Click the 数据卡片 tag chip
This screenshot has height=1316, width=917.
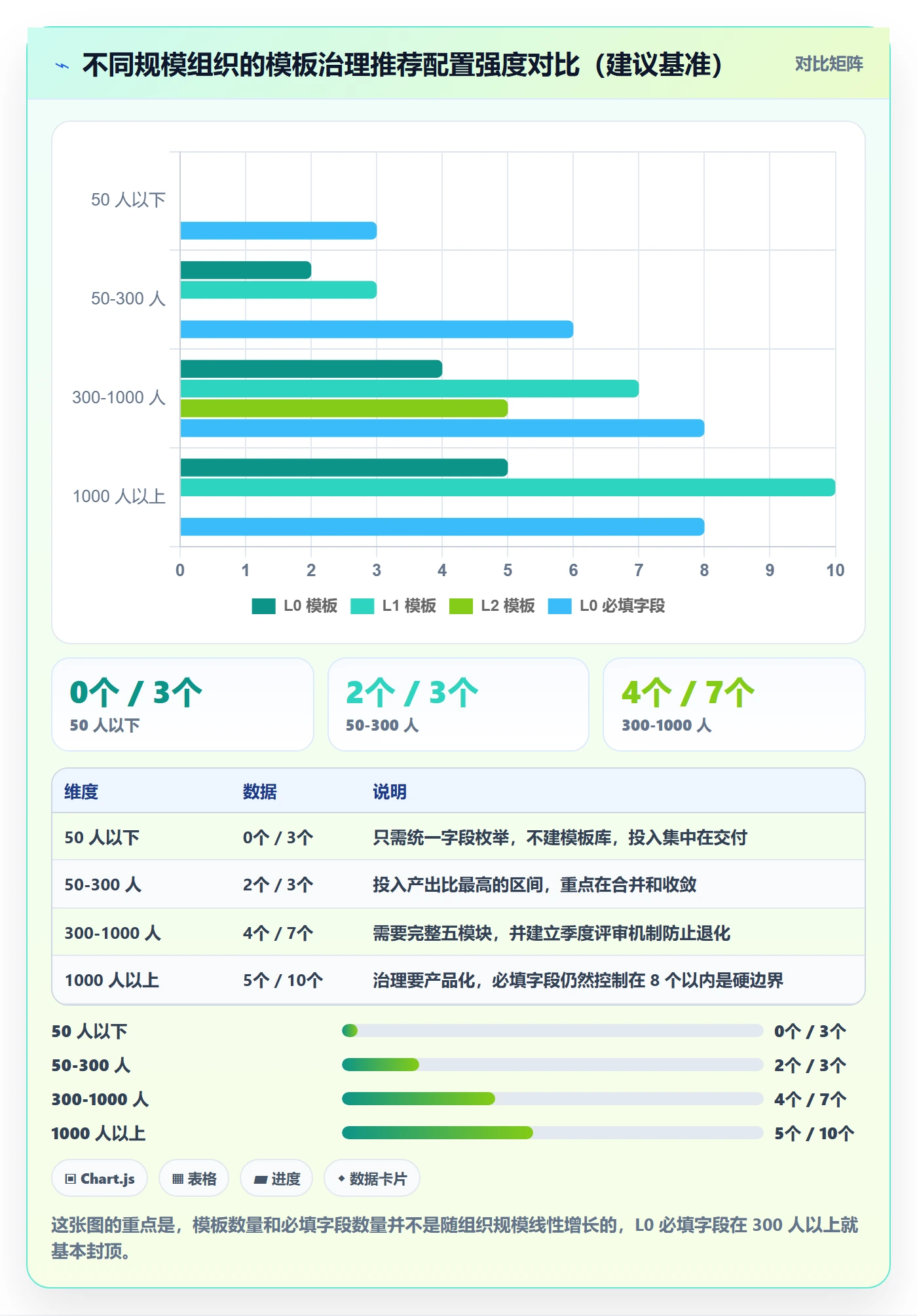[372, 1179]
